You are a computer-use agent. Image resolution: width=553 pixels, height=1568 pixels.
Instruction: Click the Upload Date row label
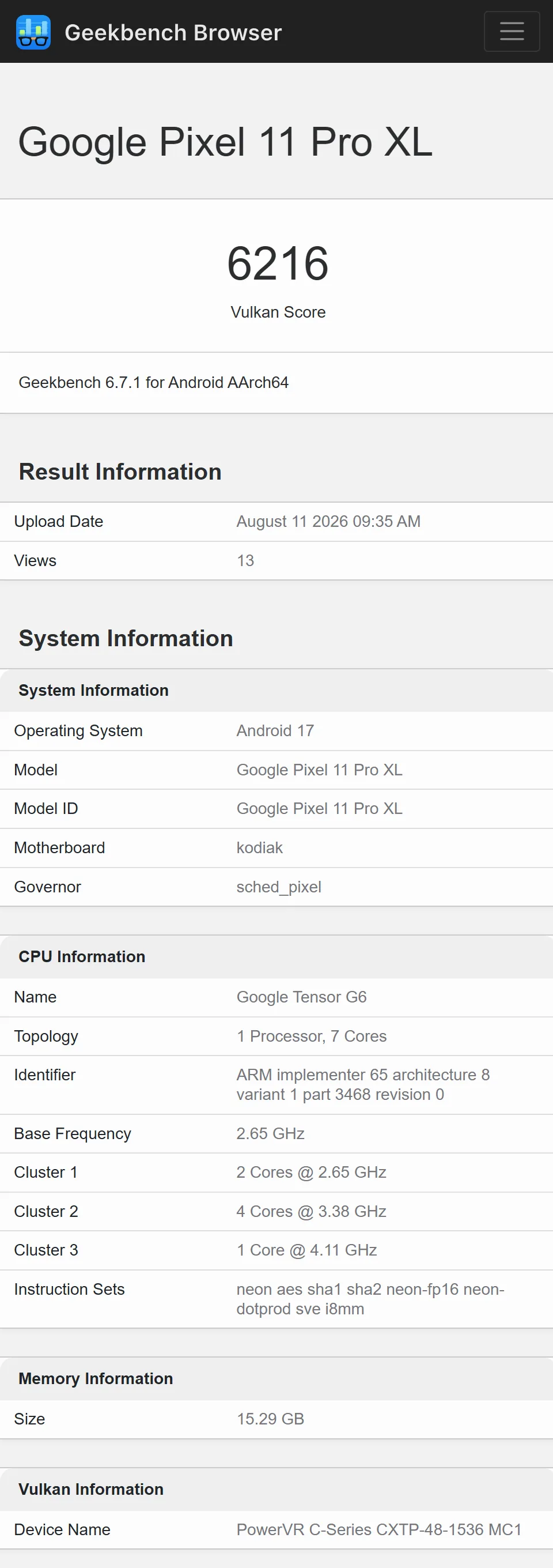pos(58,521)
